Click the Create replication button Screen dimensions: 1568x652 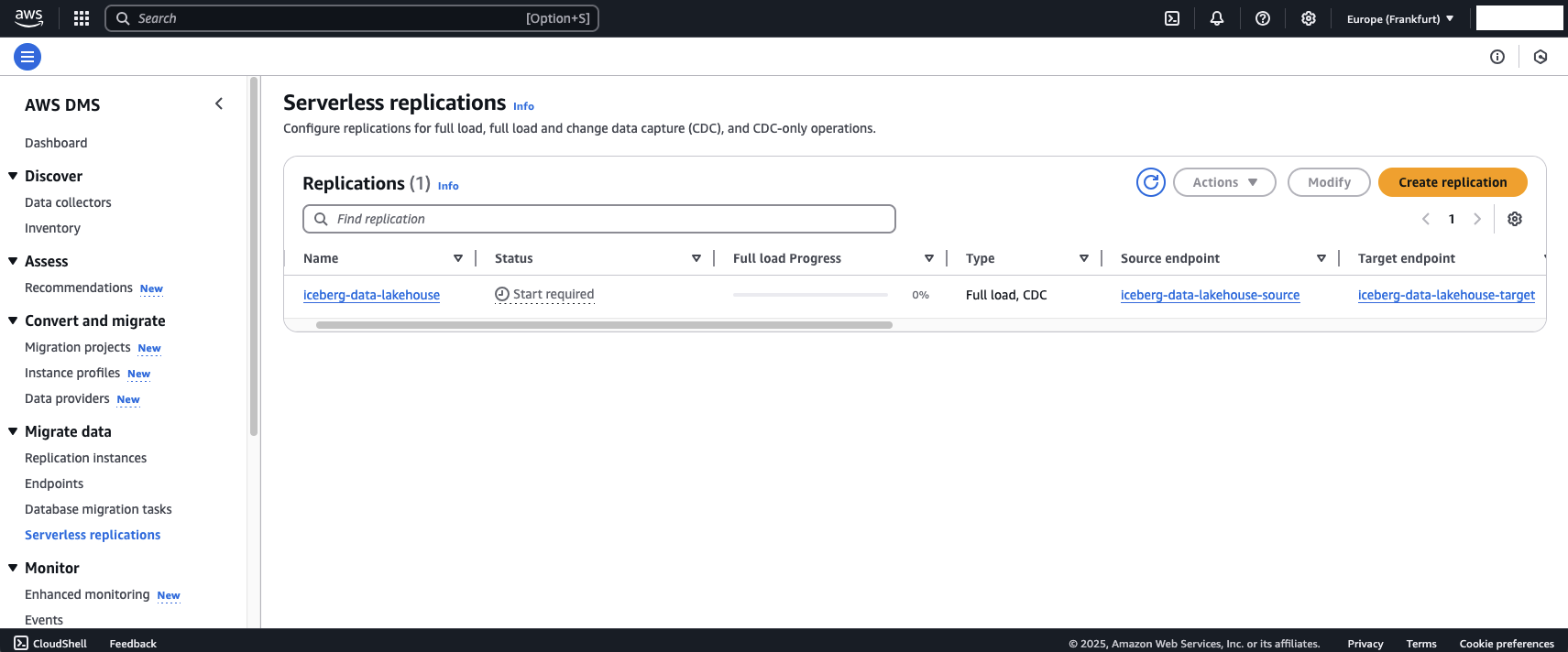(x=1453, y=182)
